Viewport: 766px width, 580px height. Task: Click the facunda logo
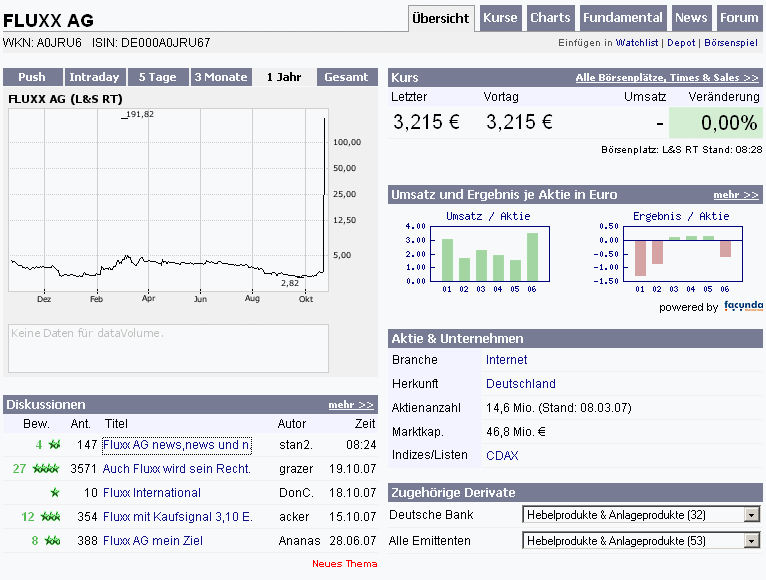743,306
